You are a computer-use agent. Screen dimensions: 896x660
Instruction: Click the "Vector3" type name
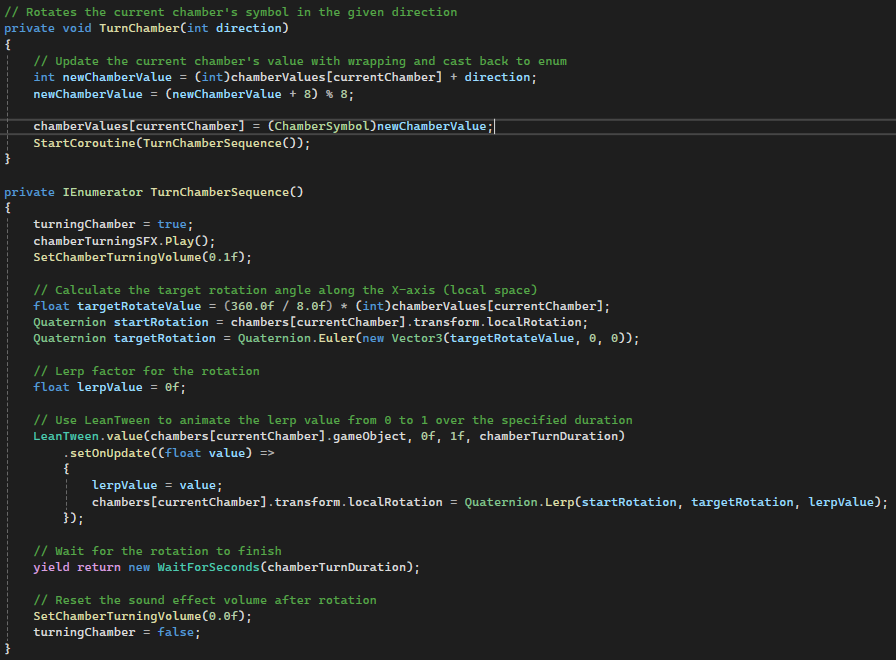point(417,338)
